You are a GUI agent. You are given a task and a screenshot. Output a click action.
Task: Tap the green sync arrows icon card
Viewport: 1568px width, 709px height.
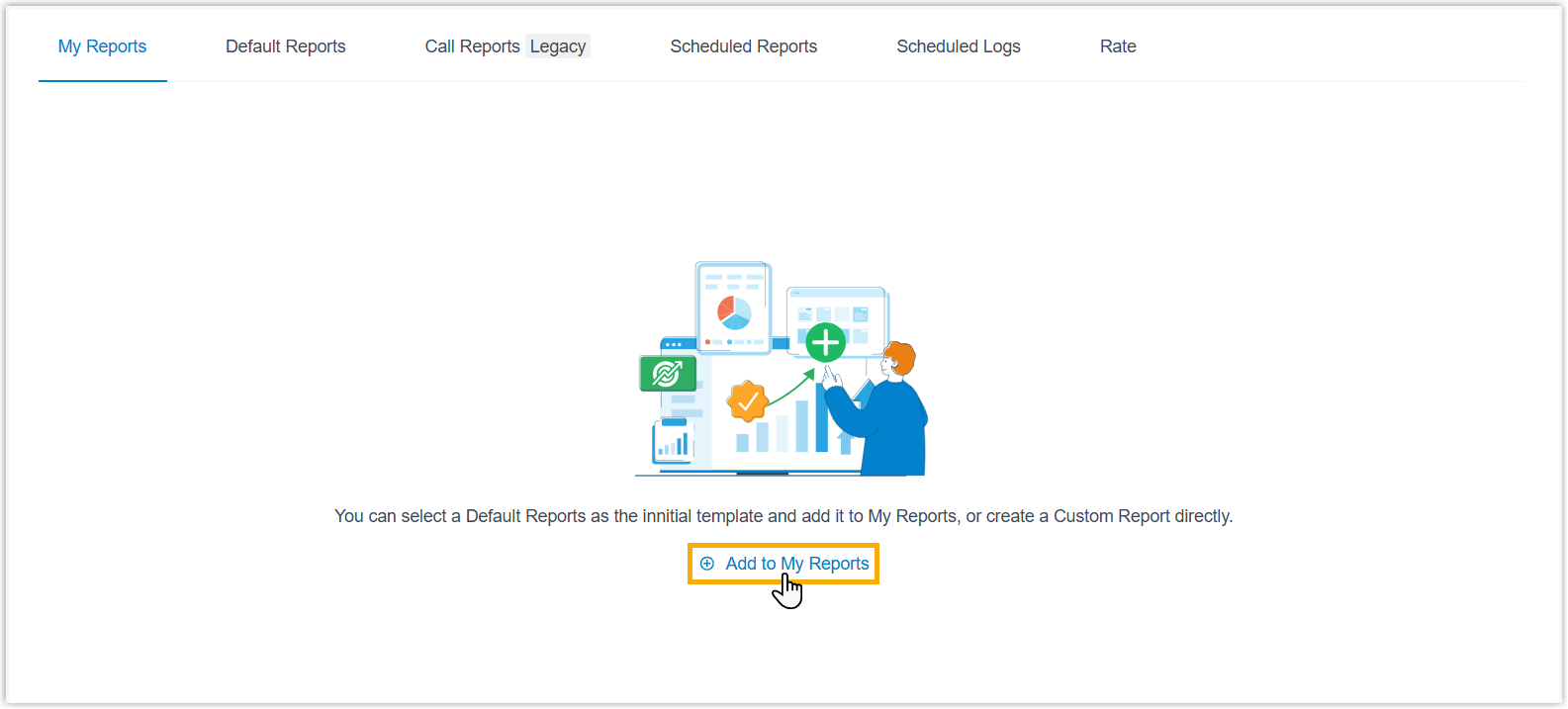point(668,374)
